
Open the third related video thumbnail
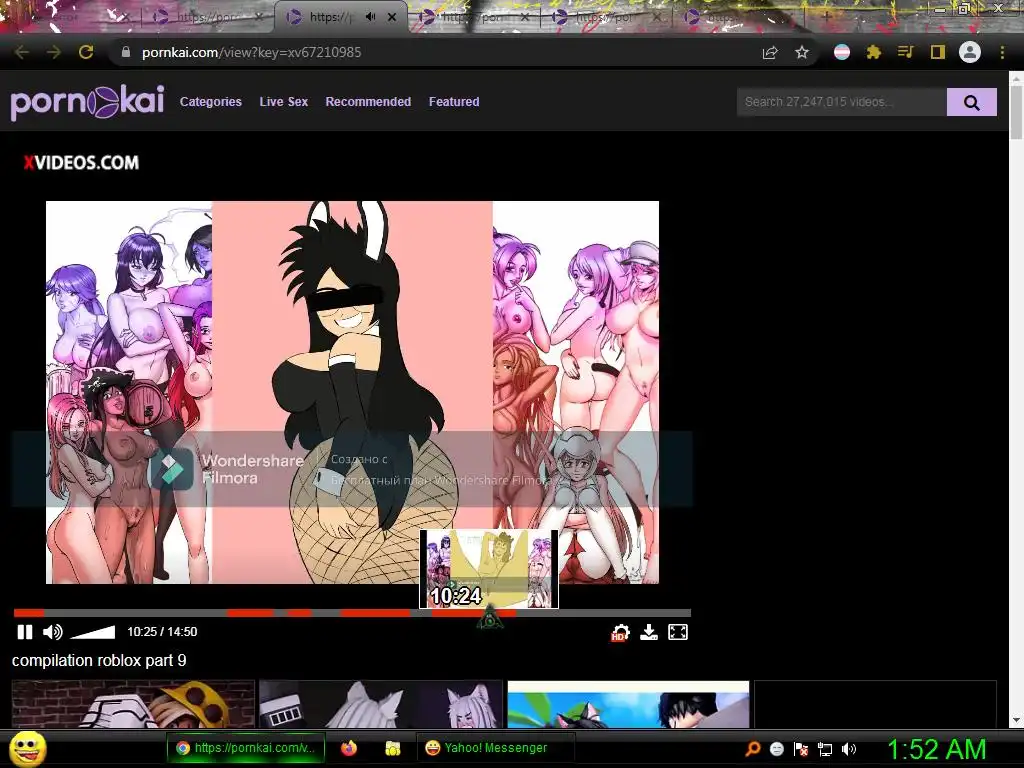point(628,704)
